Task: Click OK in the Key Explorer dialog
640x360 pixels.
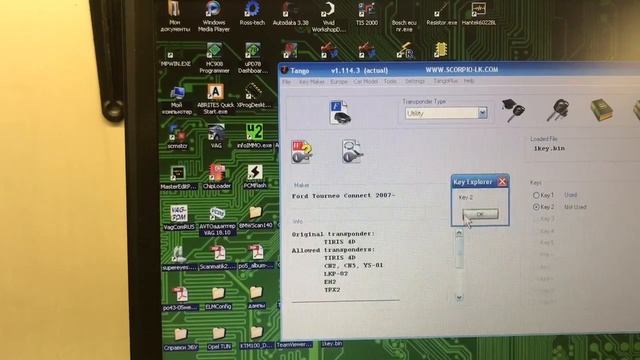Action: tap(480, 214)
